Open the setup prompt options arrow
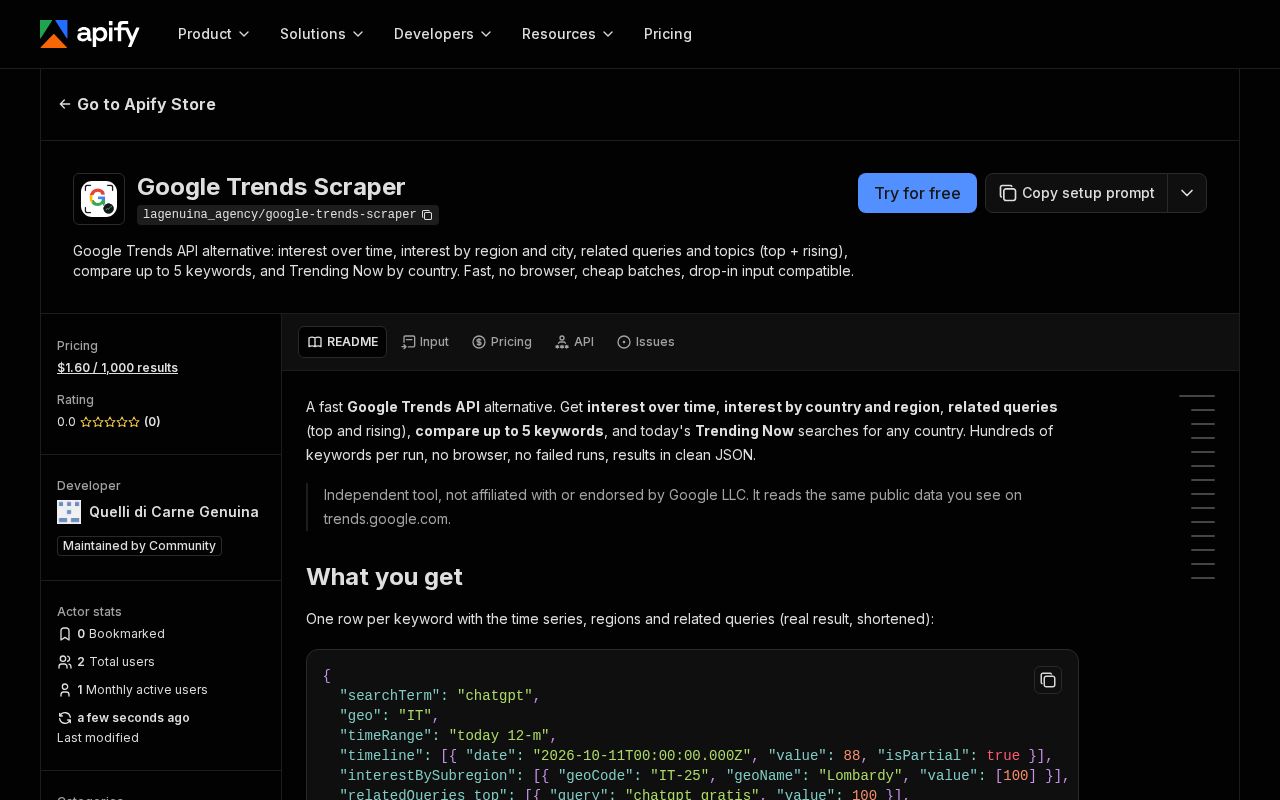 coord(1187,193)
